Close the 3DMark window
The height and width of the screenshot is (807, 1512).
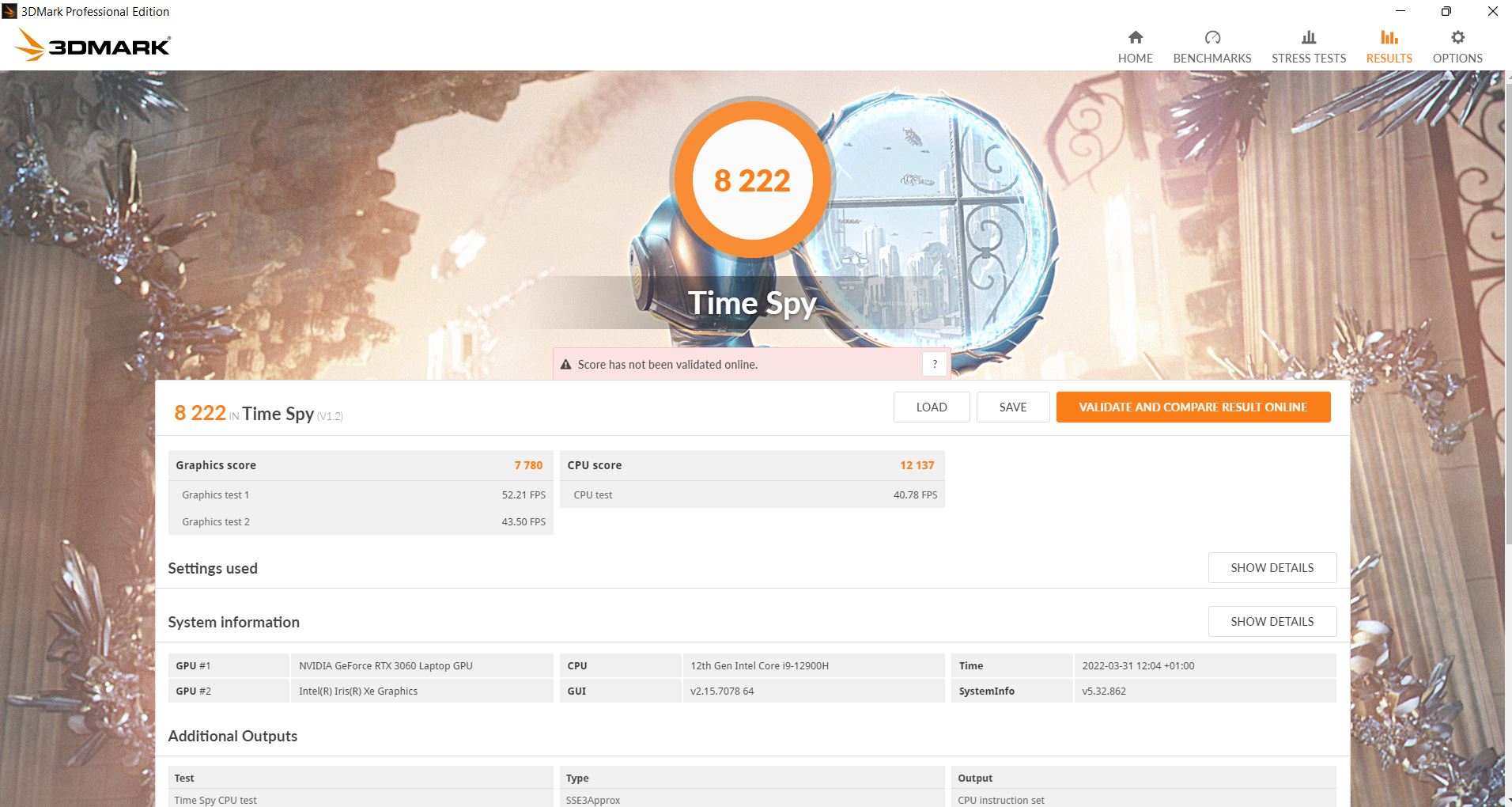[x=1491, y=11]
